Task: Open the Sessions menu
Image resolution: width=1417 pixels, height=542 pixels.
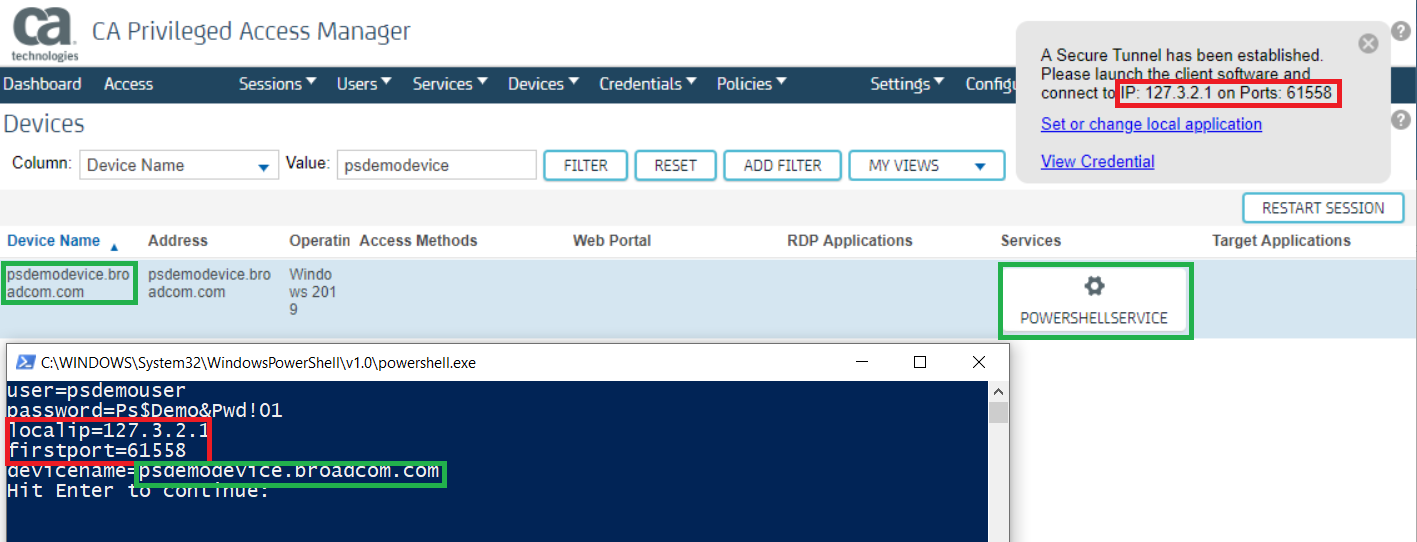Action: tap(277, 84)
